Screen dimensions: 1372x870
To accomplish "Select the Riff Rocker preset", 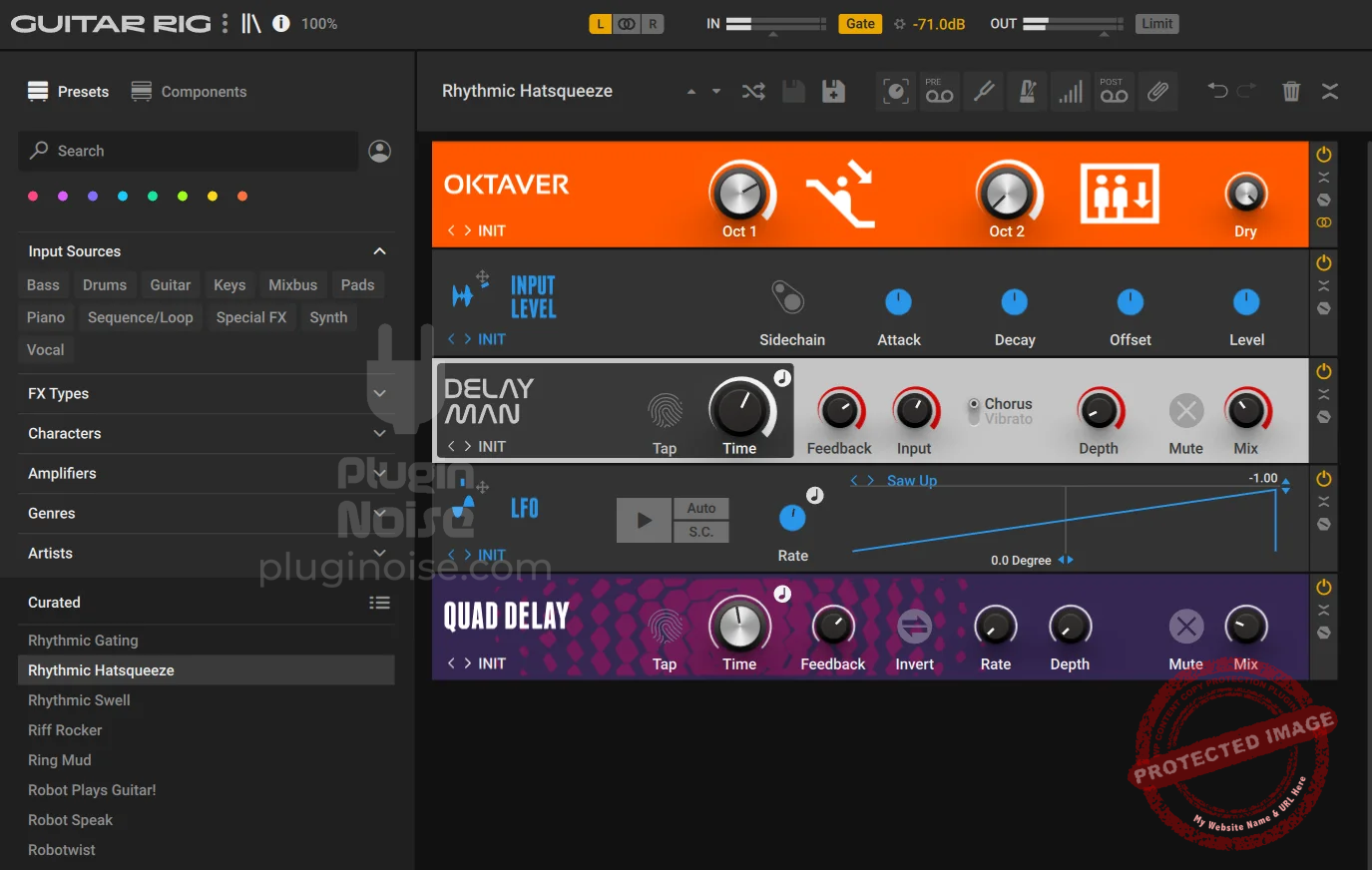I will click(x=206, y=730).
